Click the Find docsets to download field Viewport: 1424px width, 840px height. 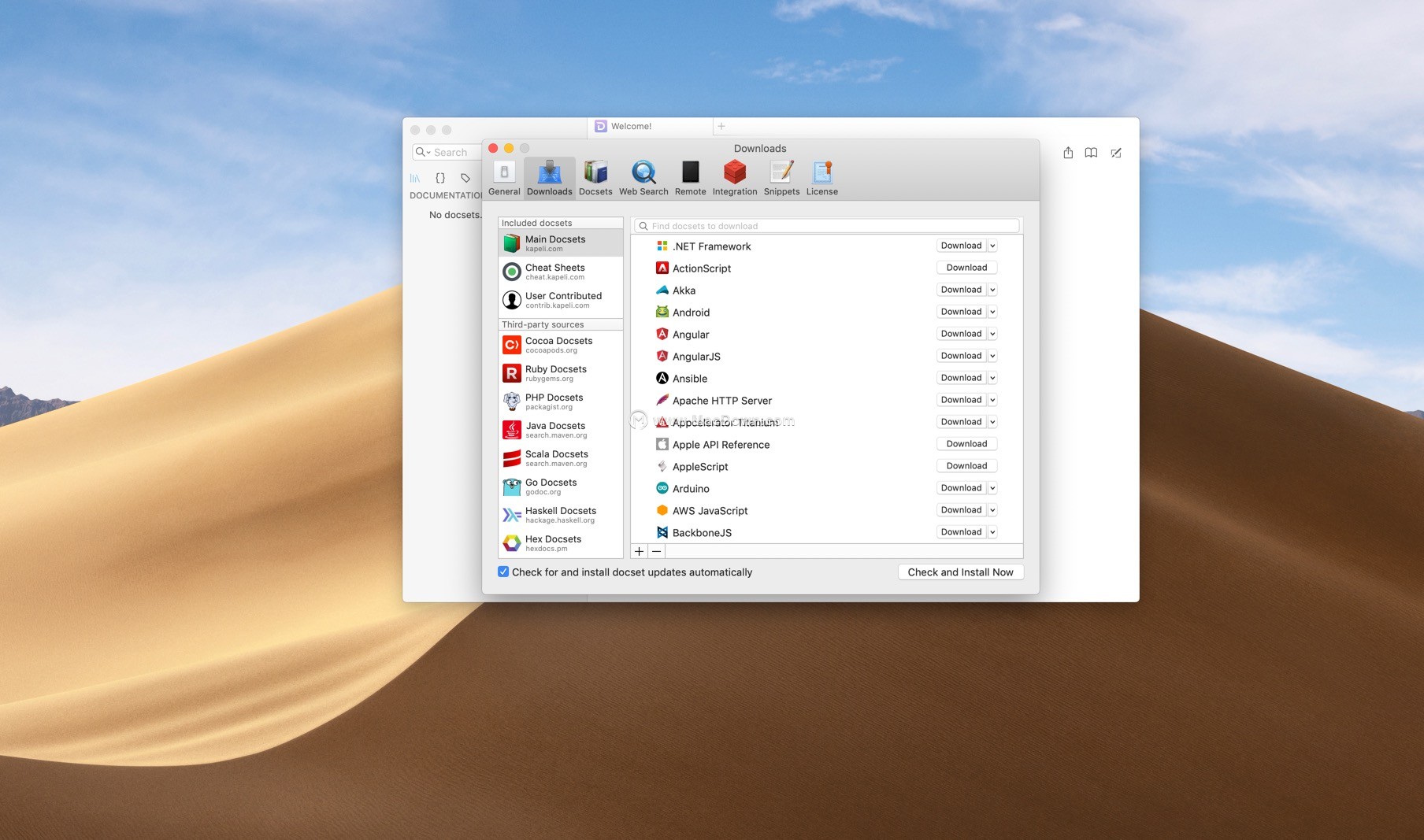point(827,226)
